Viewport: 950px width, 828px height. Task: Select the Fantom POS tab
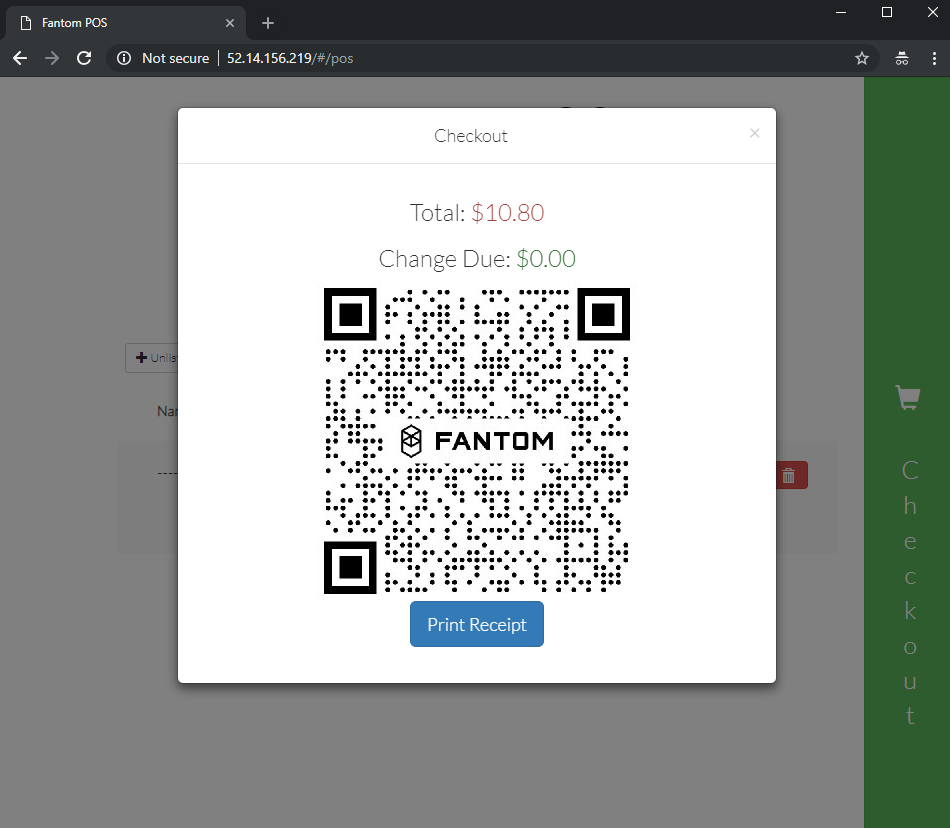[x=125, y=23]
